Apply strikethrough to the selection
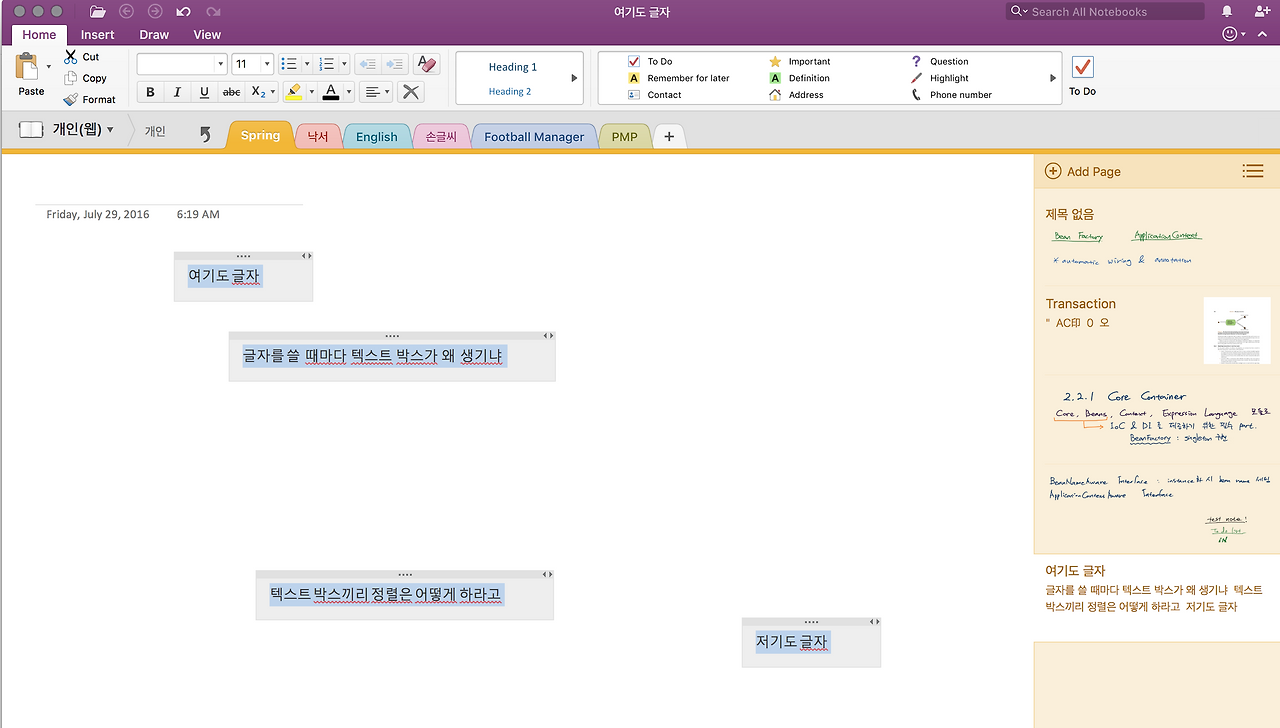 (231, 92)
